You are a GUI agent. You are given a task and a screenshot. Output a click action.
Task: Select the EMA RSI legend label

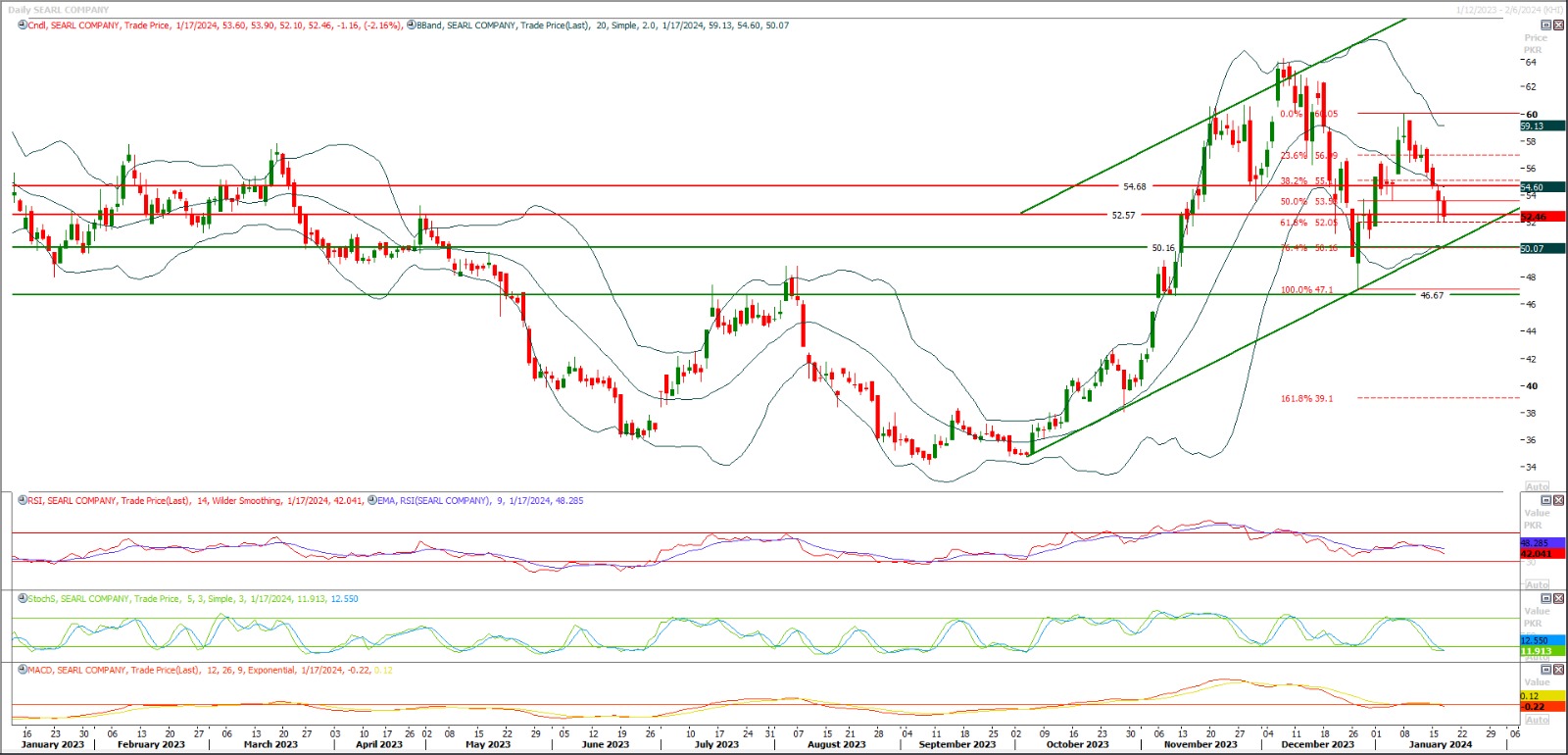click(433, 501)
